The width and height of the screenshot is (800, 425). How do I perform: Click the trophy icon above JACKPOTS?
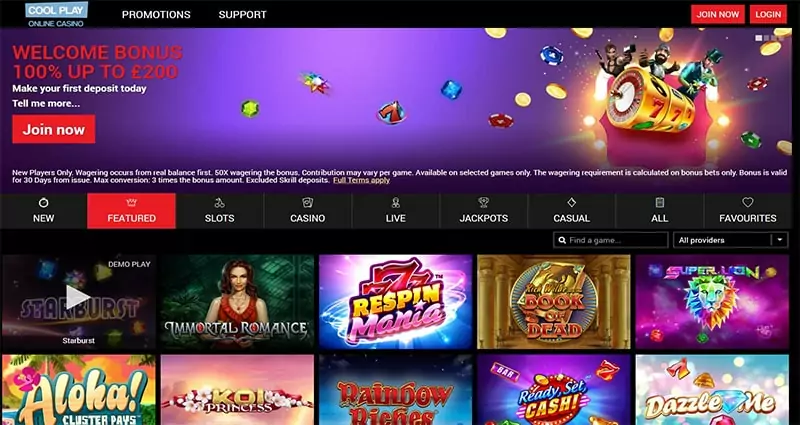[483, 203]
